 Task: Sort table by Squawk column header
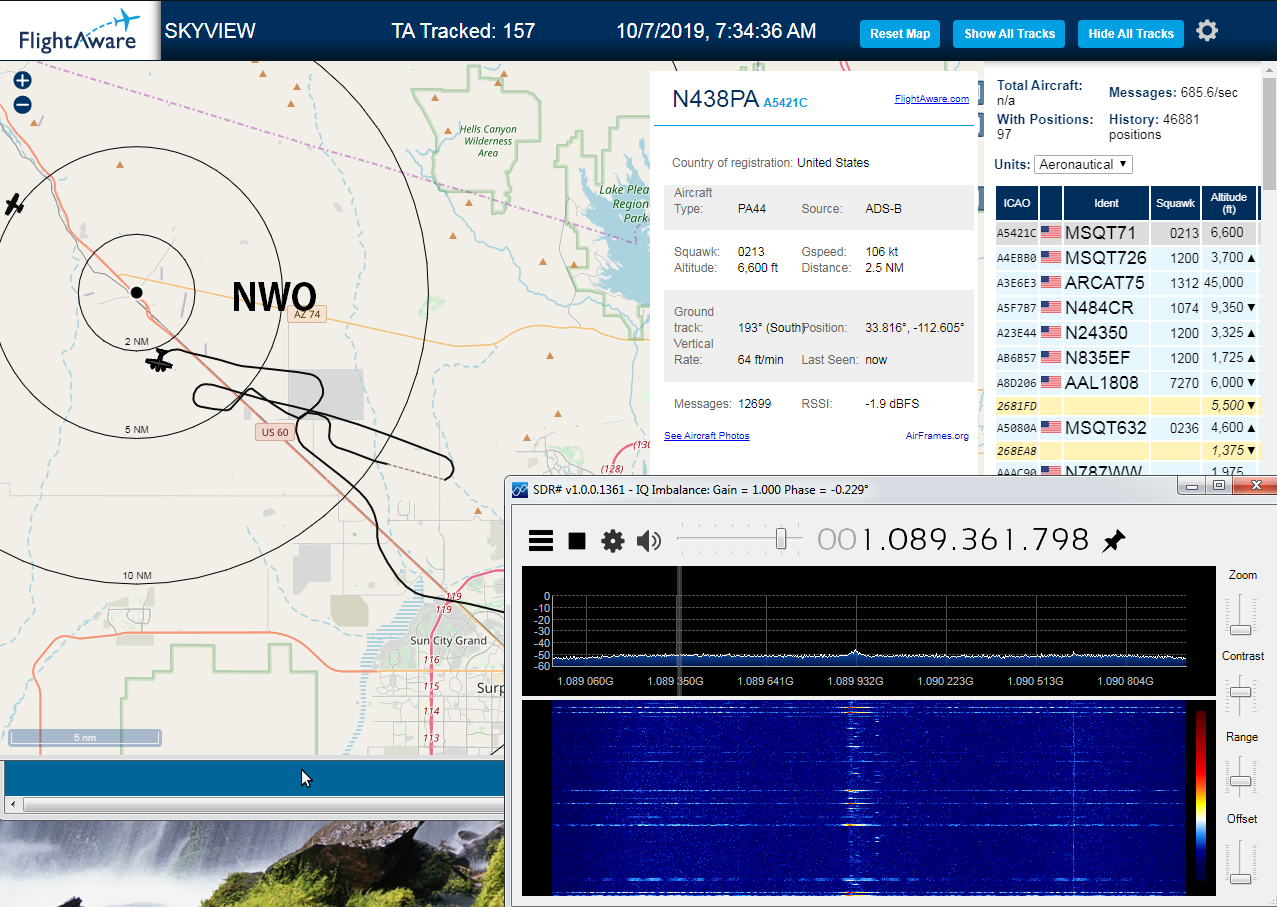click(1175, 203)
